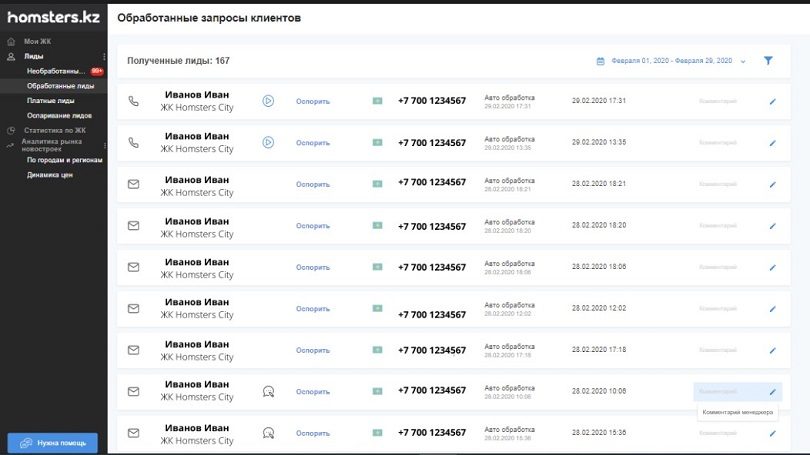The image size is (810, 455).
Task: Edit comment pencil for 28.02.2020 18:21 lead
Action: (772, 184)
